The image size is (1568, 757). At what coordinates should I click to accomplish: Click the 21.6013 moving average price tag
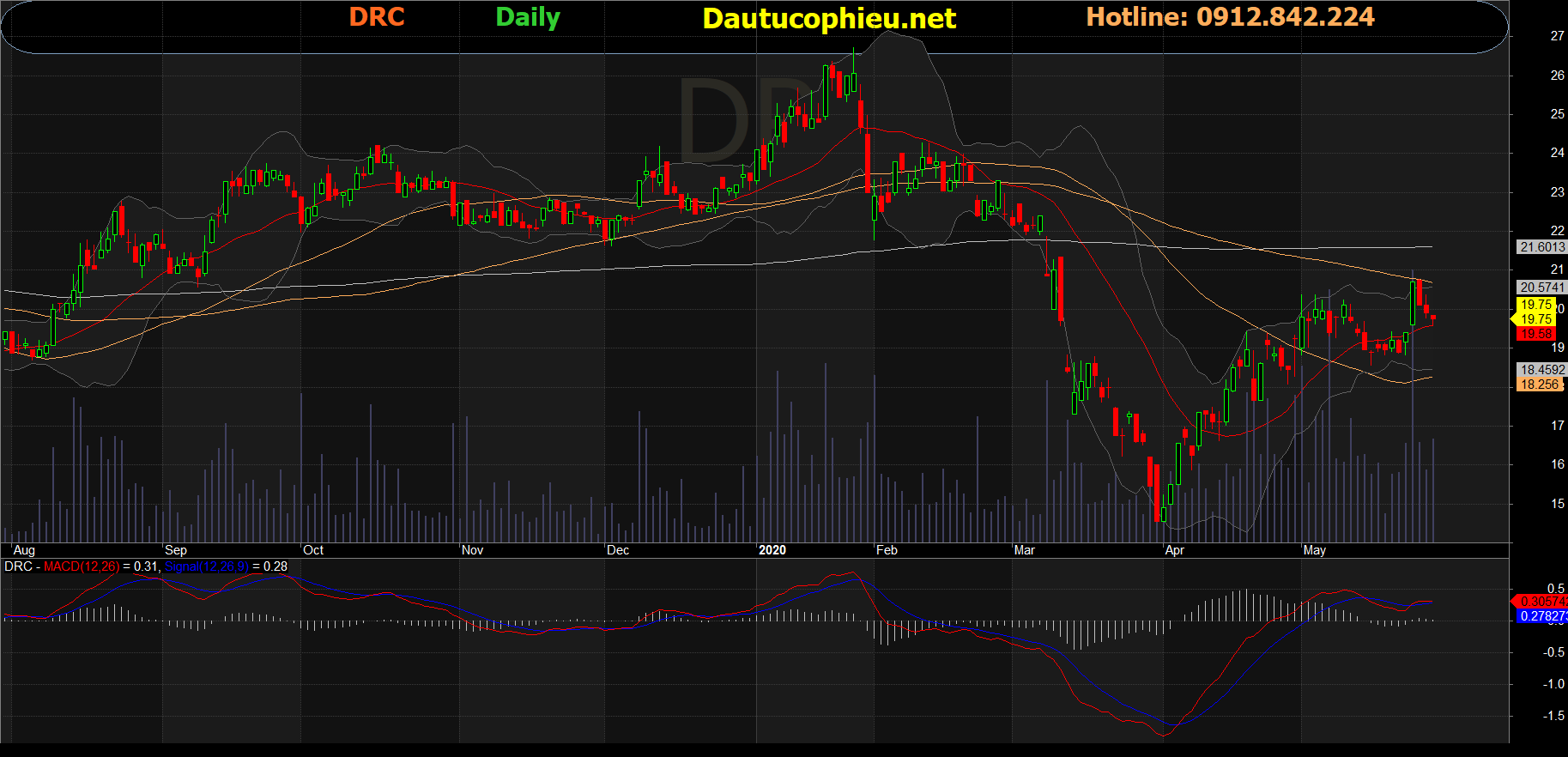(x=1542, y=247)
